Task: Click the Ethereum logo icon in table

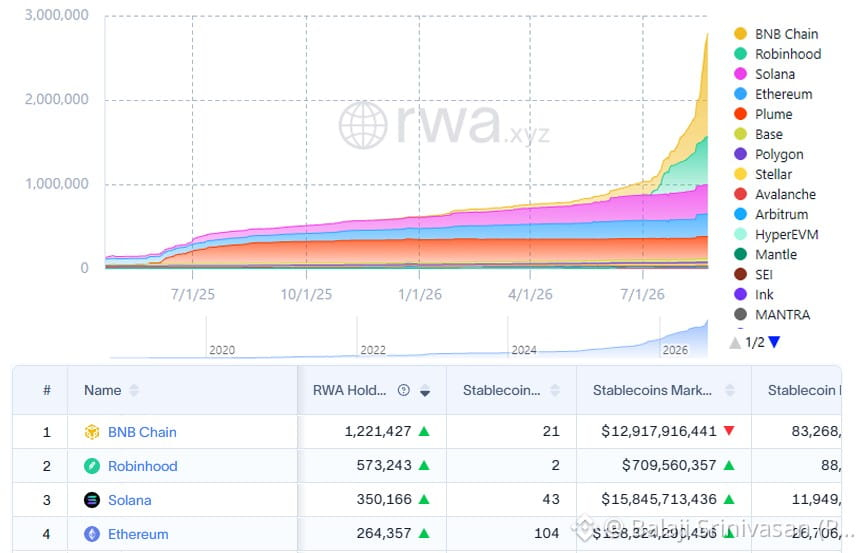Action: click(92, 534)
